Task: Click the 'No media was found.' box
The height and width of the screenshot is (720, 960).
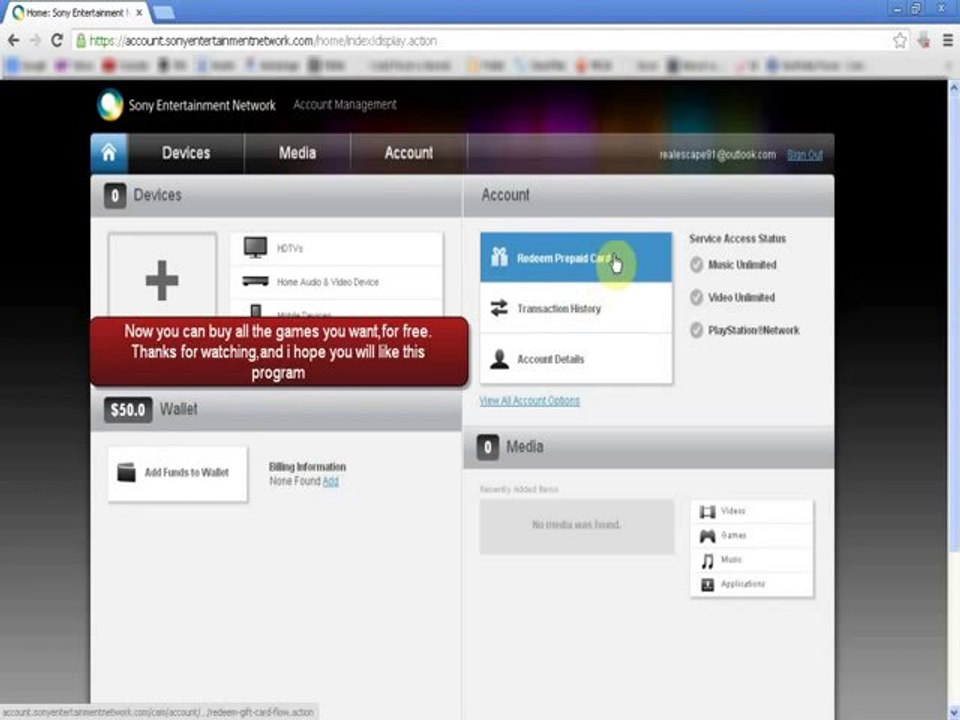Action: click(576, 526)
